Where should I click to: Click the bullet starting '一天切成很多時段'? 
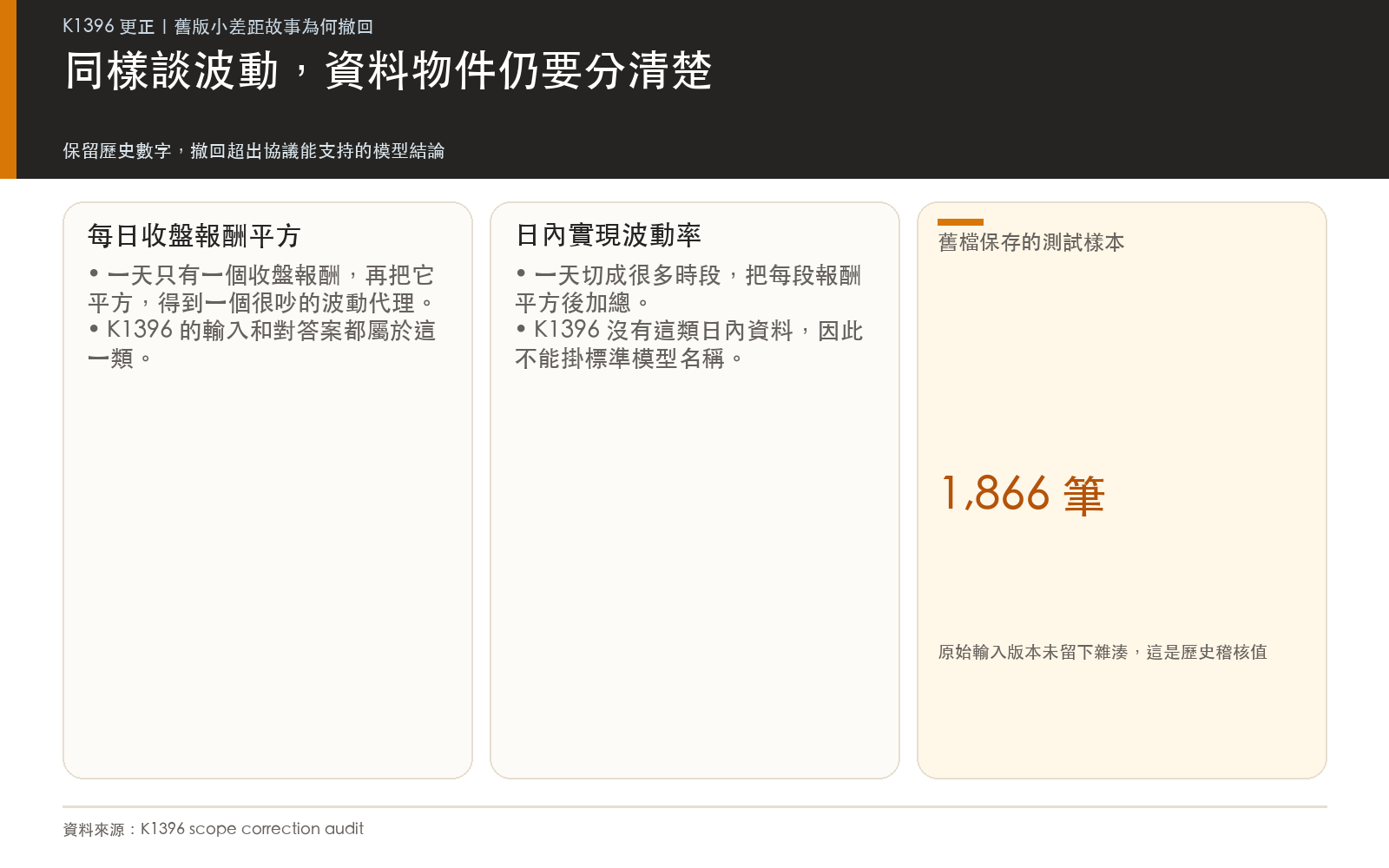point(688,289)
